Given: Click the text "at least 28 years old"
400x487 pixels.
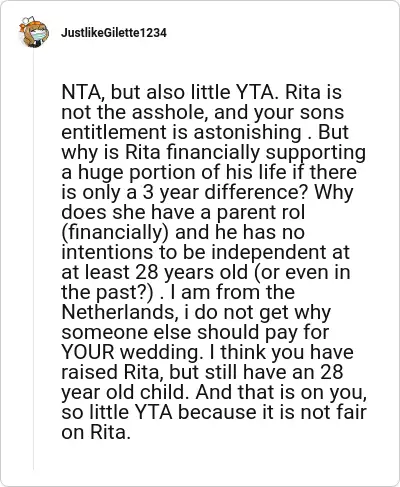Looking at the screenshot, I should 154,272.
